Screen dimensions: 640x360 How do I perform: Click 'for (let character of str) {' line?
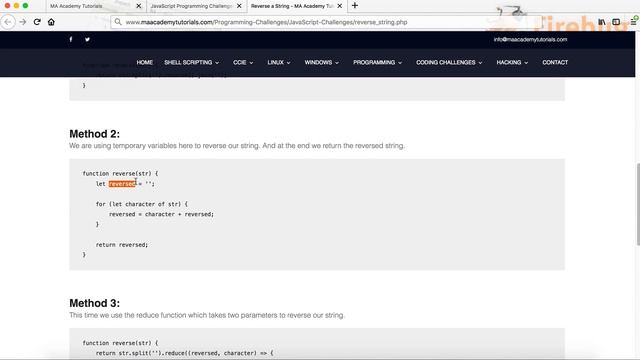click(x=142, y=204)
